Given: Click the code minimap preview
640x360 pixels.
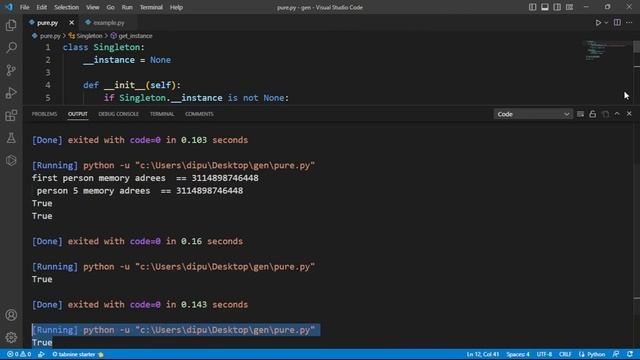Looking at the screenshot, I should (x=606, y=51).
